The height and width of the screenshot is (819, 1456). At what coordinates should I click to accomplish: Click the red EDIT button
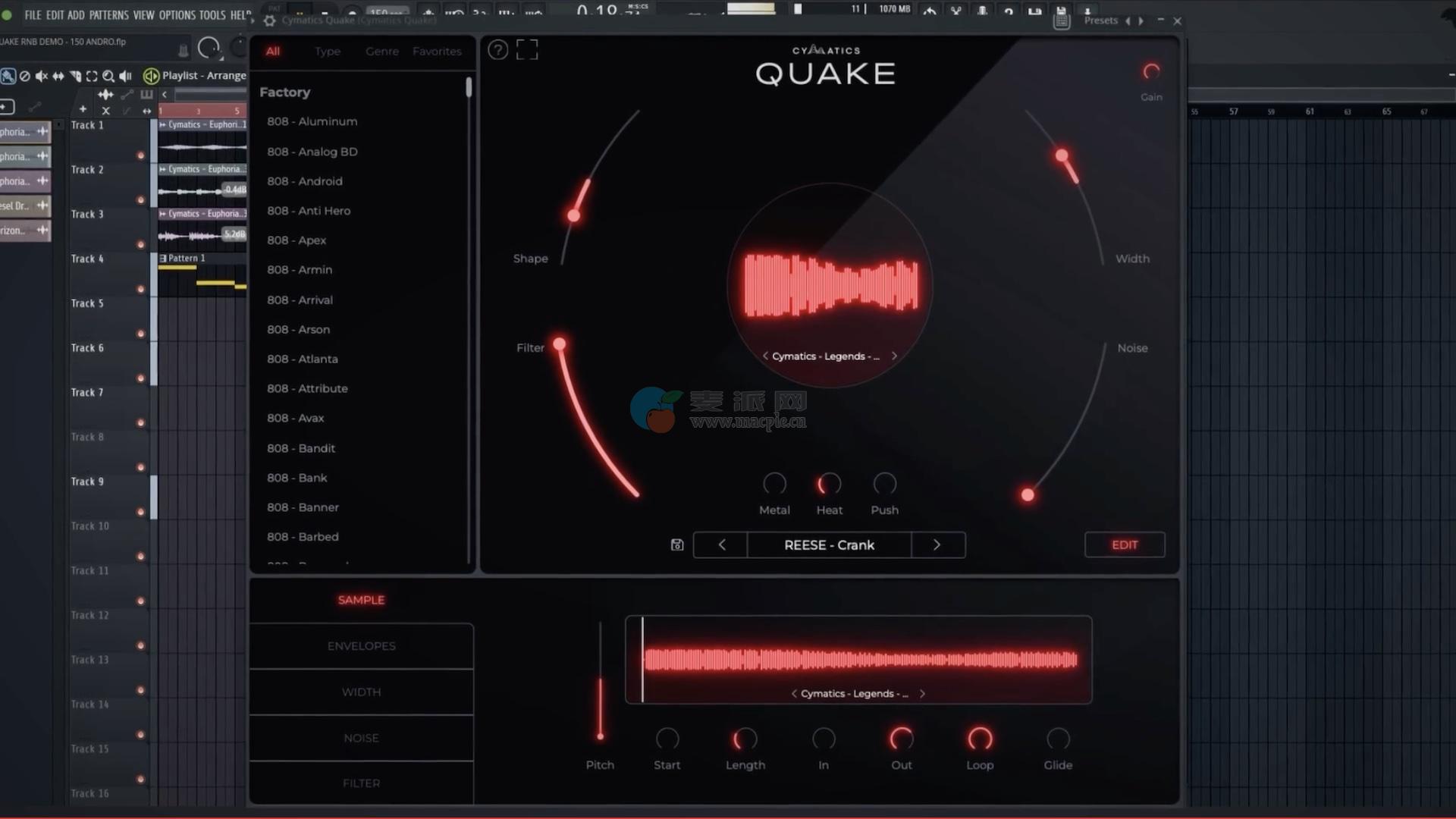(1125, 544)
